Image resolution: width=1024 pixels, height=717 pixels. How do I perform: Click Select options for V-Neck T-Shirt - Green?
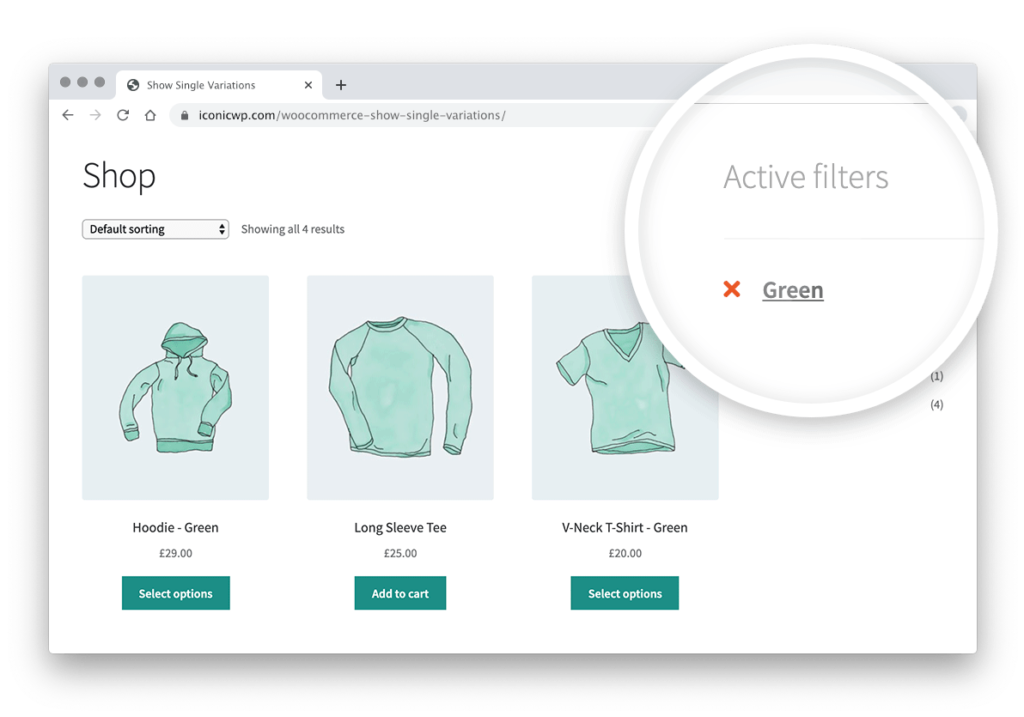(x=624, y=593)
